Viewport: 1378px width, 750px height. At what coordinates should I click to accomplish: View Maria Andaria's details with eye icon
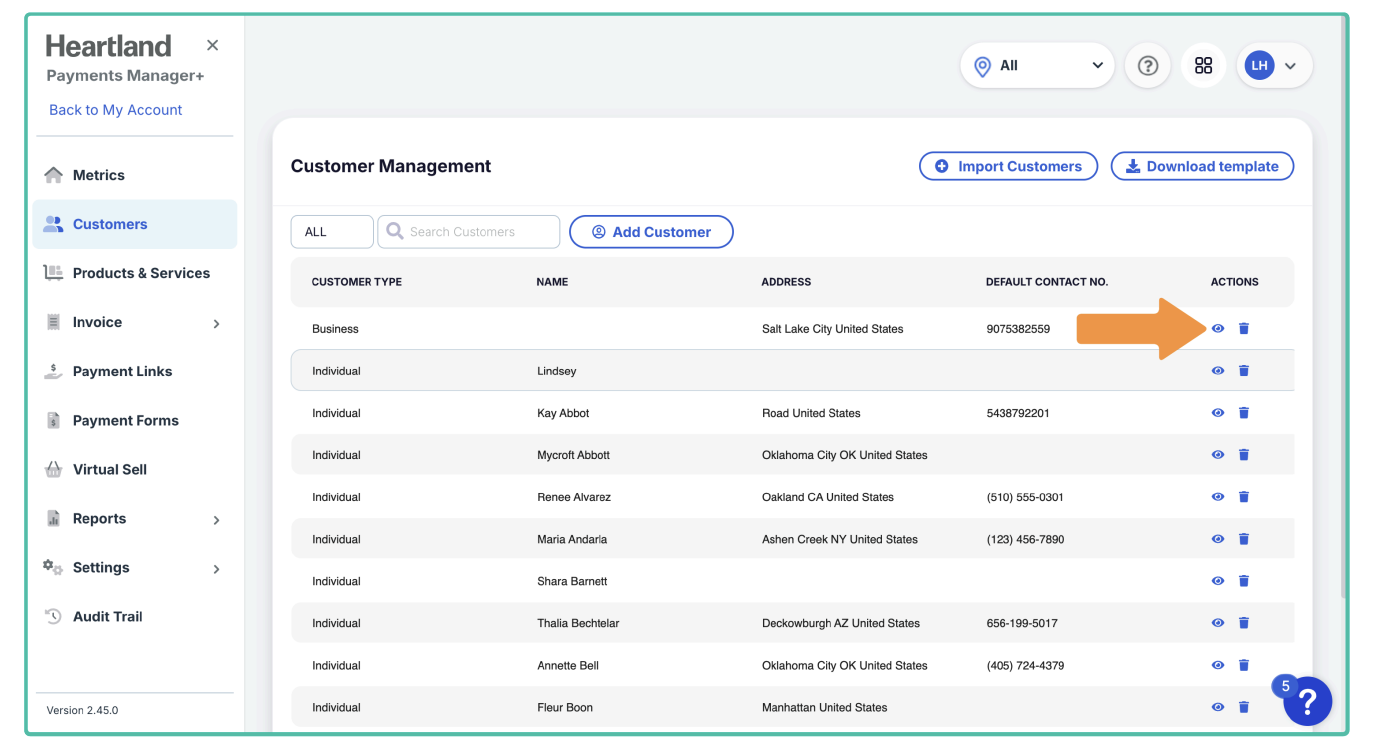pyautogui.click(x=1218, y=539)
